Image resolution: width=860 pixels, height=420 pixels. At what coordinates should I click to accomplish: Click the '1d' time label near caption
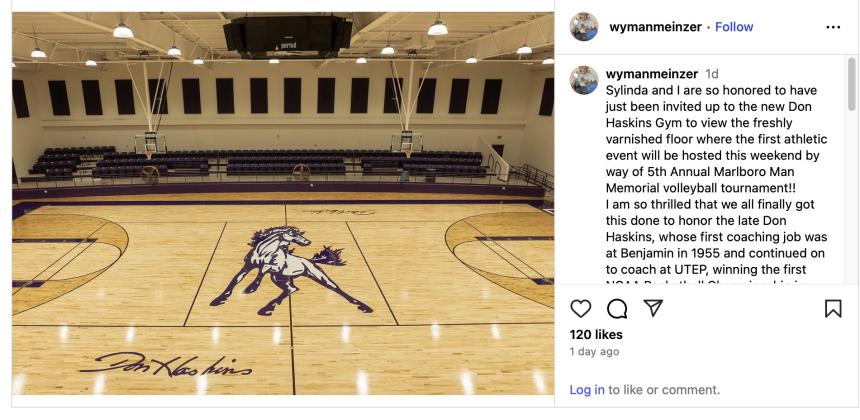(711, 74)
